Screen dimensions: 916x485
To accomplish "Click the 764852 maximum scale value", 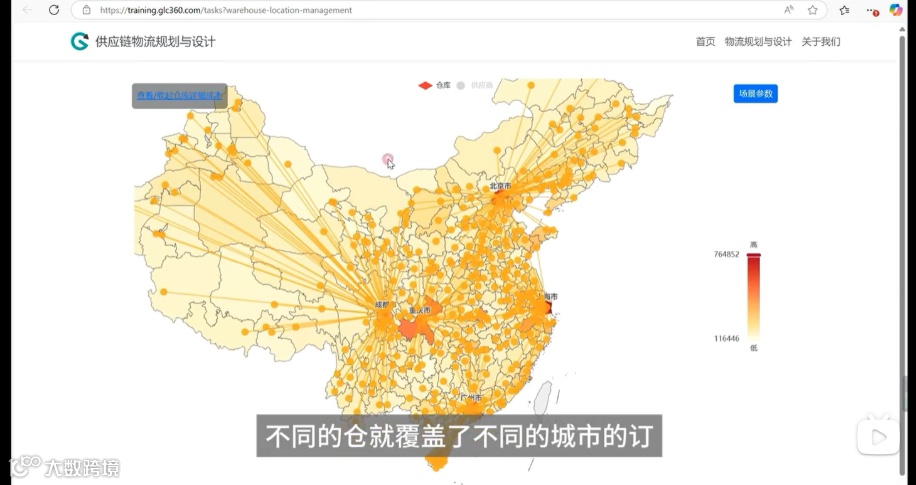I will pyautogui.click(x=726, y=254).
